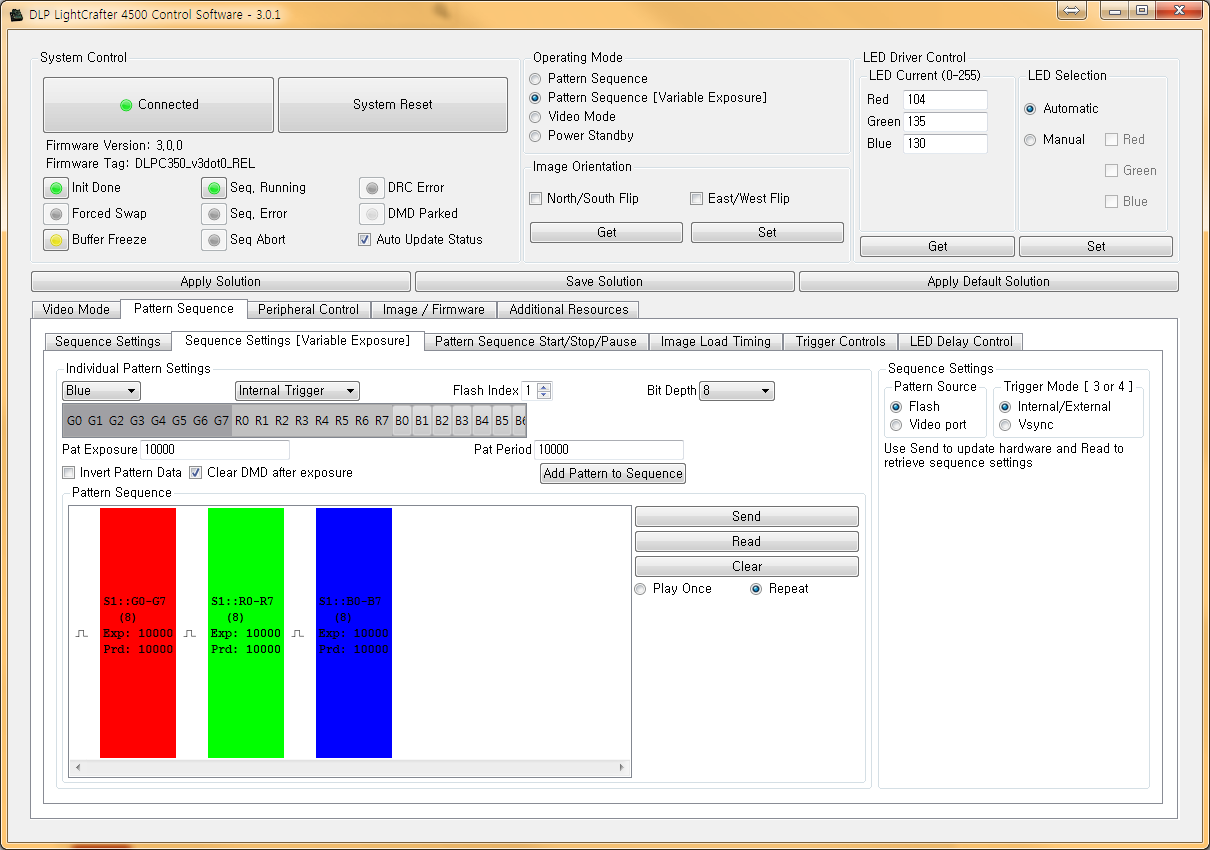Select bit plane R0 in pattern strip
This screenshot has width=1210, height=850.
(x=242, y=421)
